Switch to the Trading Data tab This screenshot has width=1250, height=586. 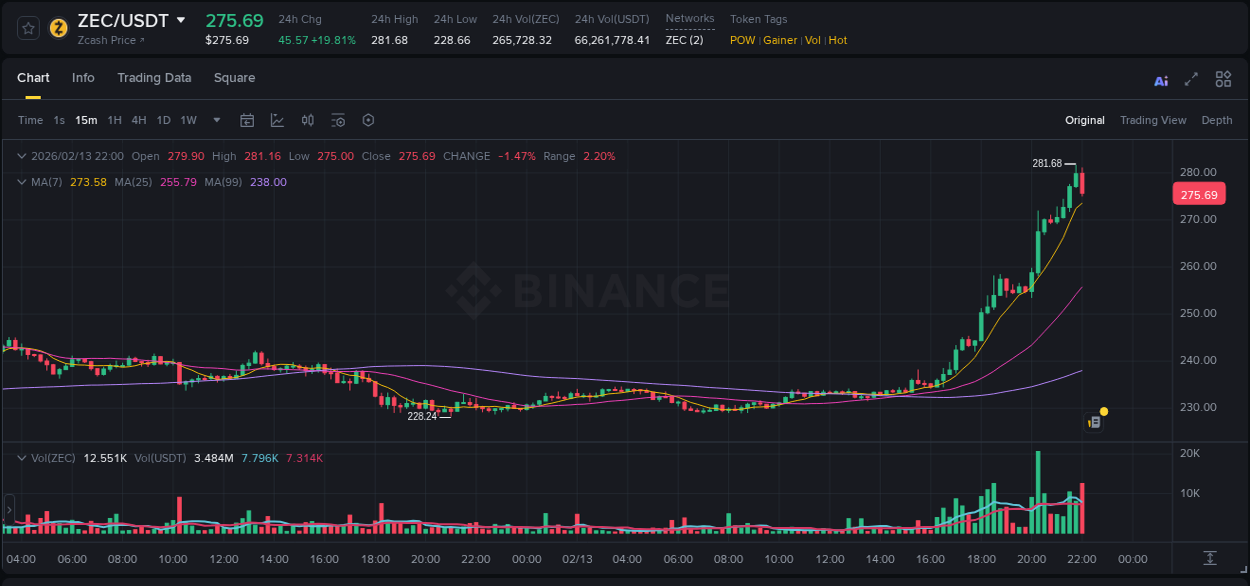pyautogui.click(x=154, y=77)
